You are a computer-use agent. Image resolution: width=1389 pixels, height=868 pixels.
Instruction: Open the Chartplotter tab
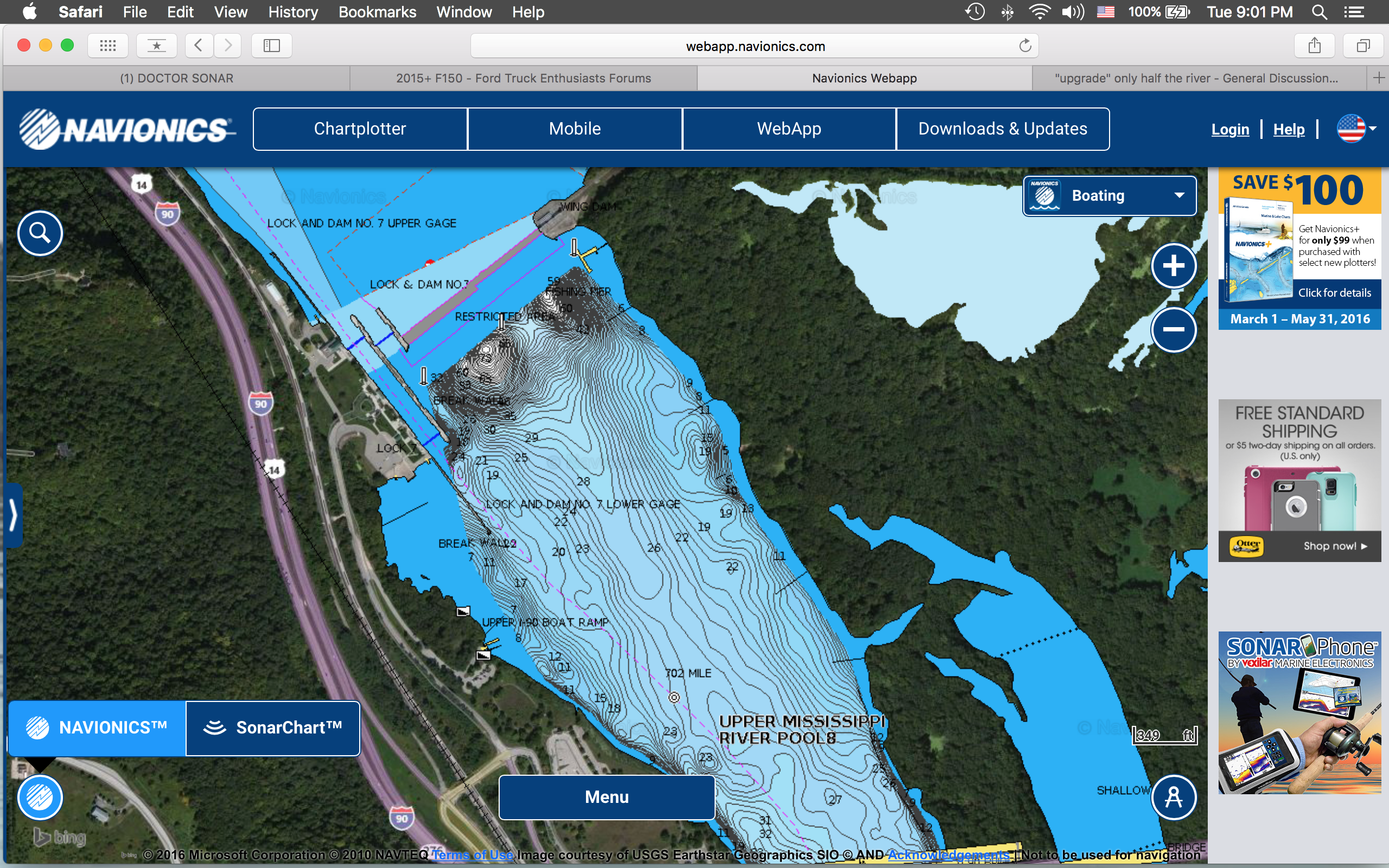click(x=360, y=129)
